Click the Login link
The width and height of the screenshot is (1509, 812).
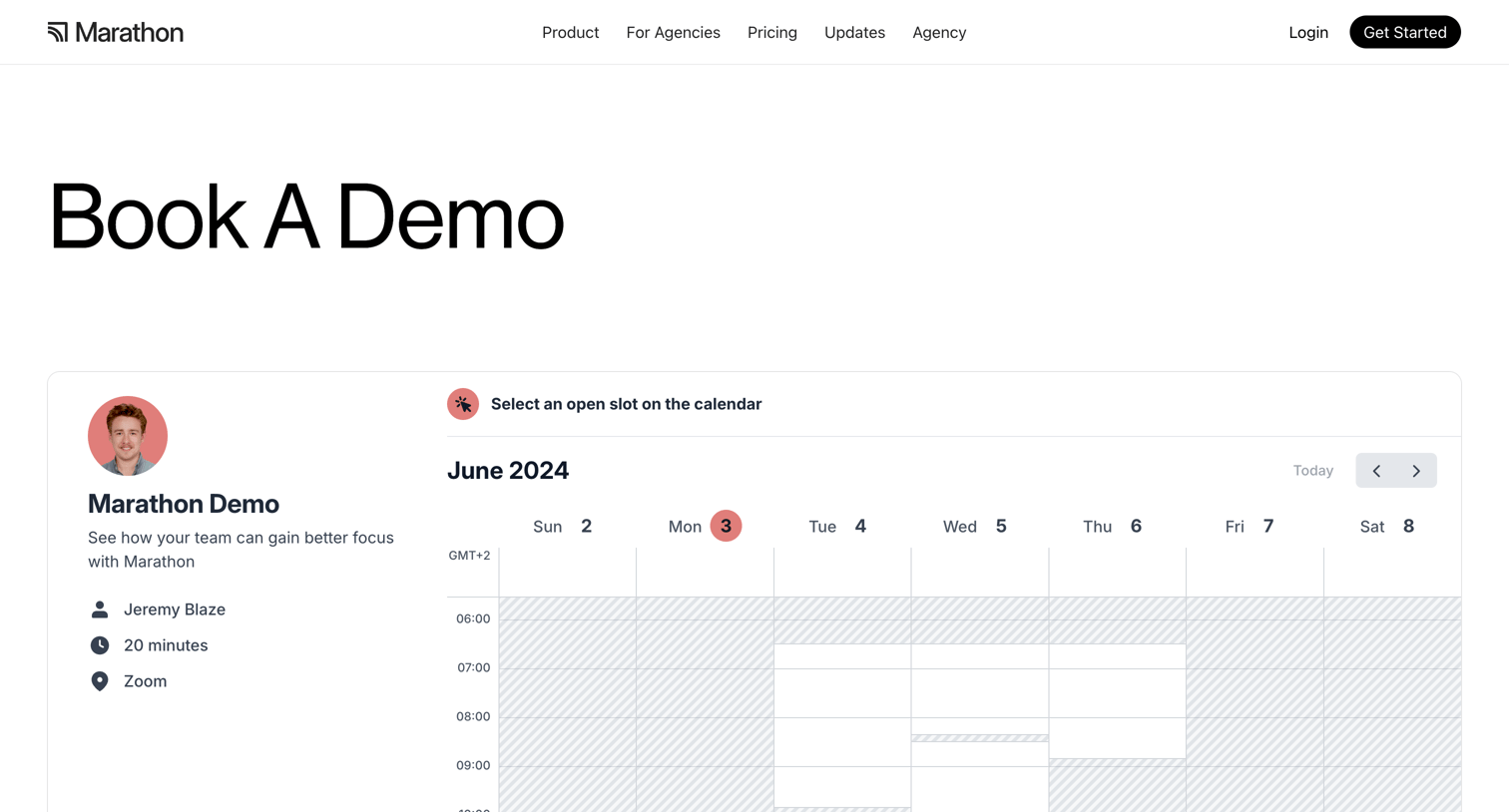point(1308,33)
